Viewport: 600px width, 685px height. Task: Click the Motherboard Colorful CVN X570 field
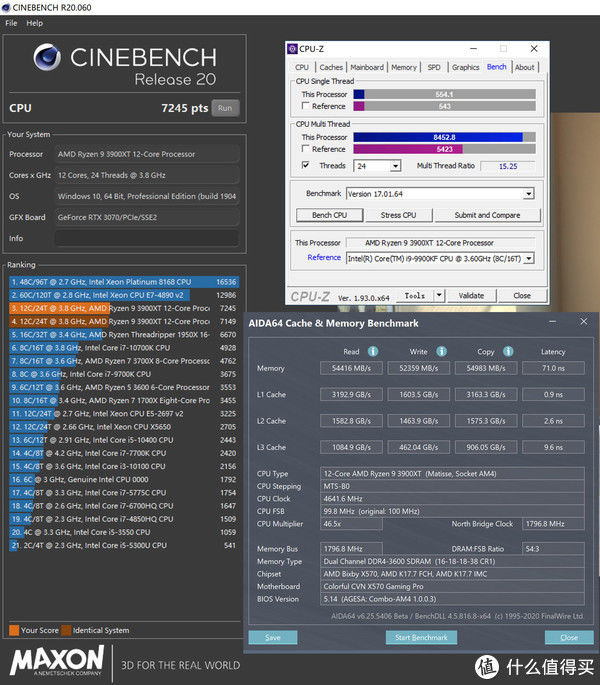click(452, 586)
